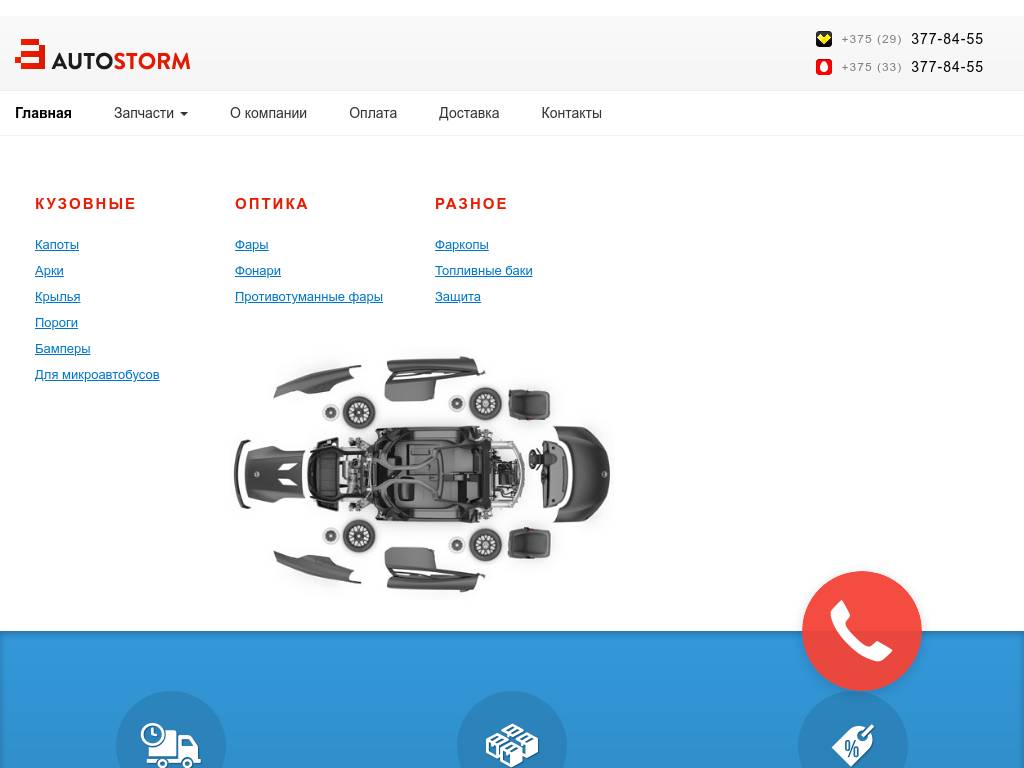Go to the О компании page
The width and height of the screenshot is (1024, 768).
268,113
